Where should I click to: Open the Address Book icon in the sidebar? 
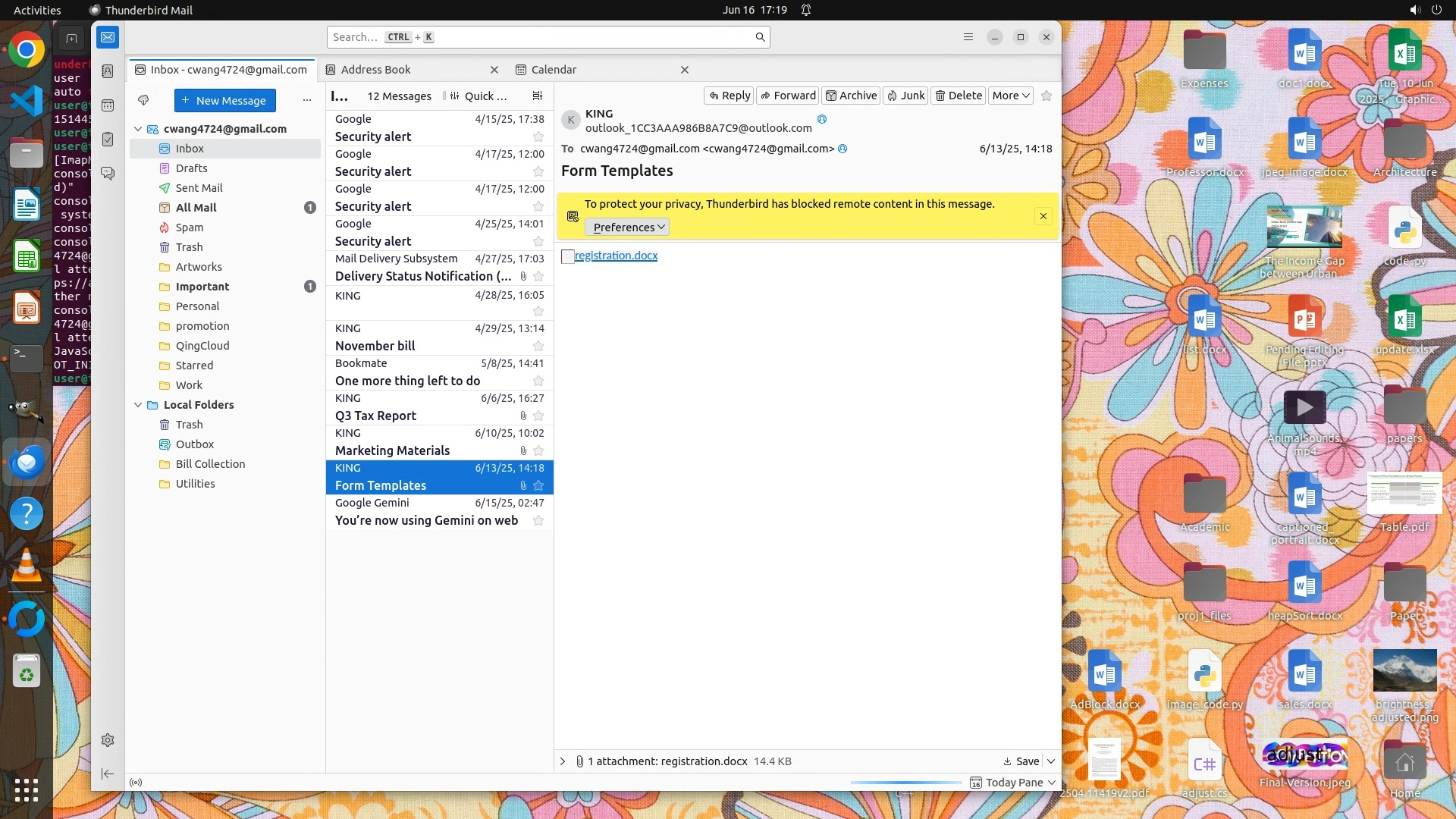[108, 71]
